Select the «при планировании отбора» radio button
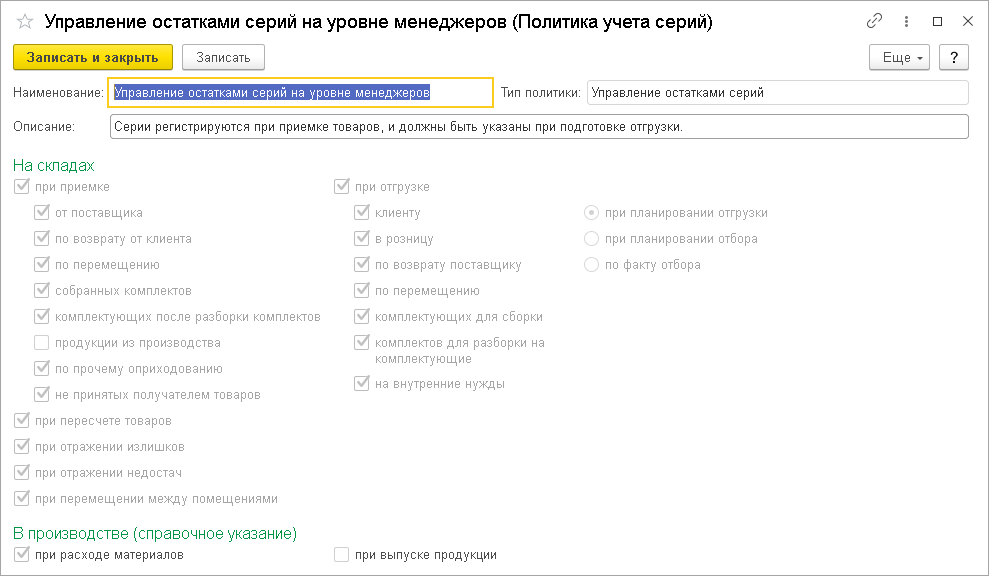The height and width of the screenshot is (576, 989). pyautogui.click(x=590, y=238)
